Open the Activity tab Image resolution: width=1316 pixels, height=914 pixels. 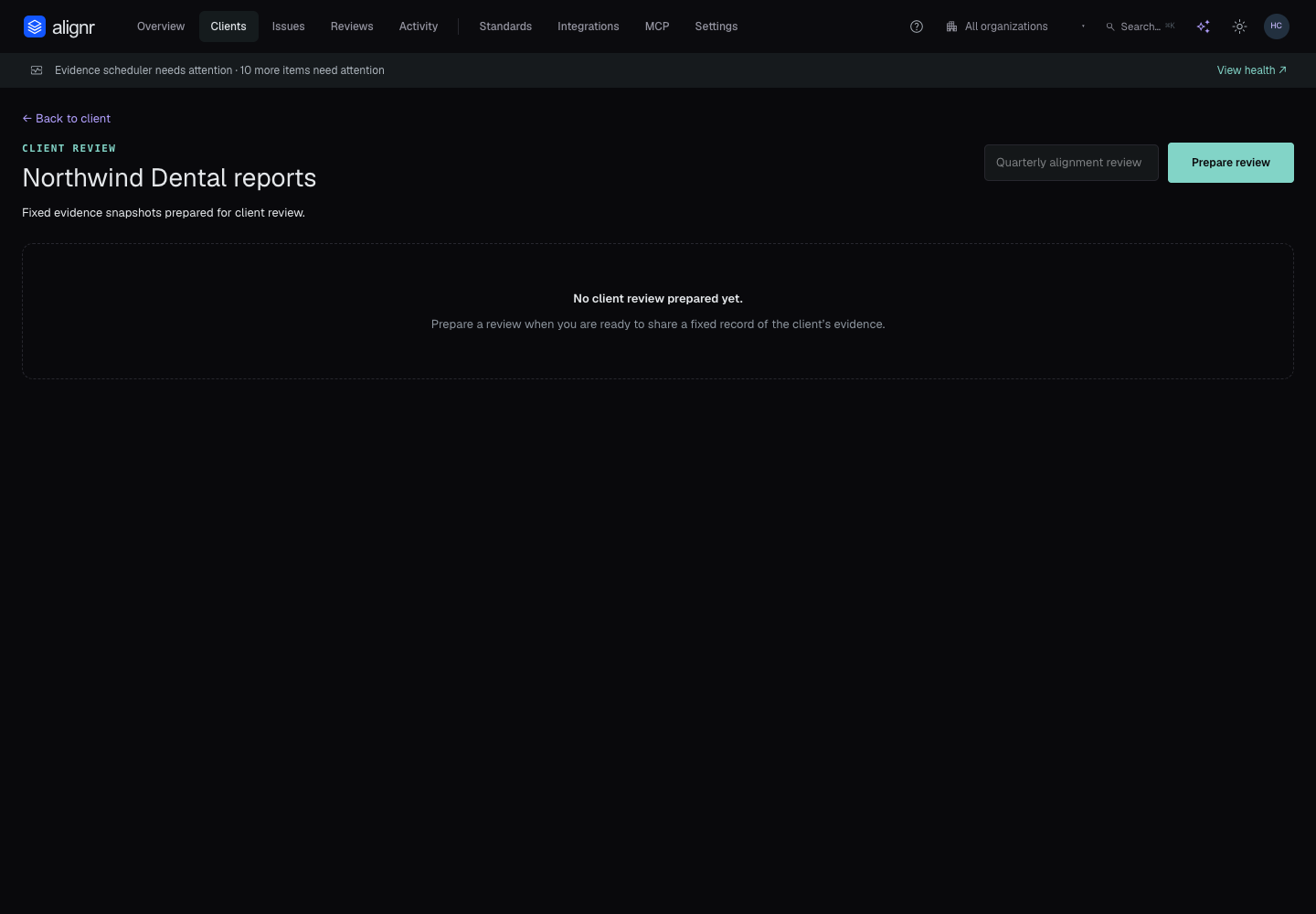click(x=419, y=27)
